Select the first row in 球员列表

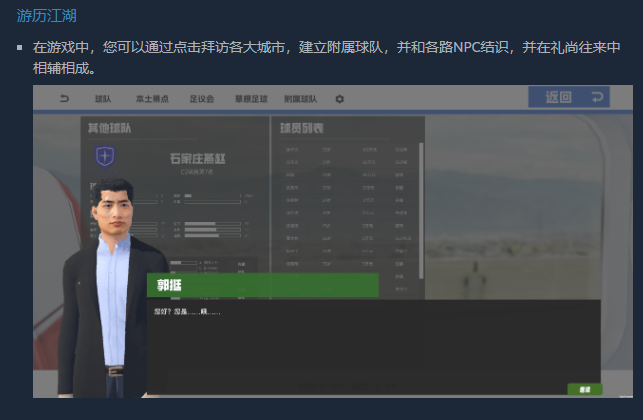click(347, 150)
